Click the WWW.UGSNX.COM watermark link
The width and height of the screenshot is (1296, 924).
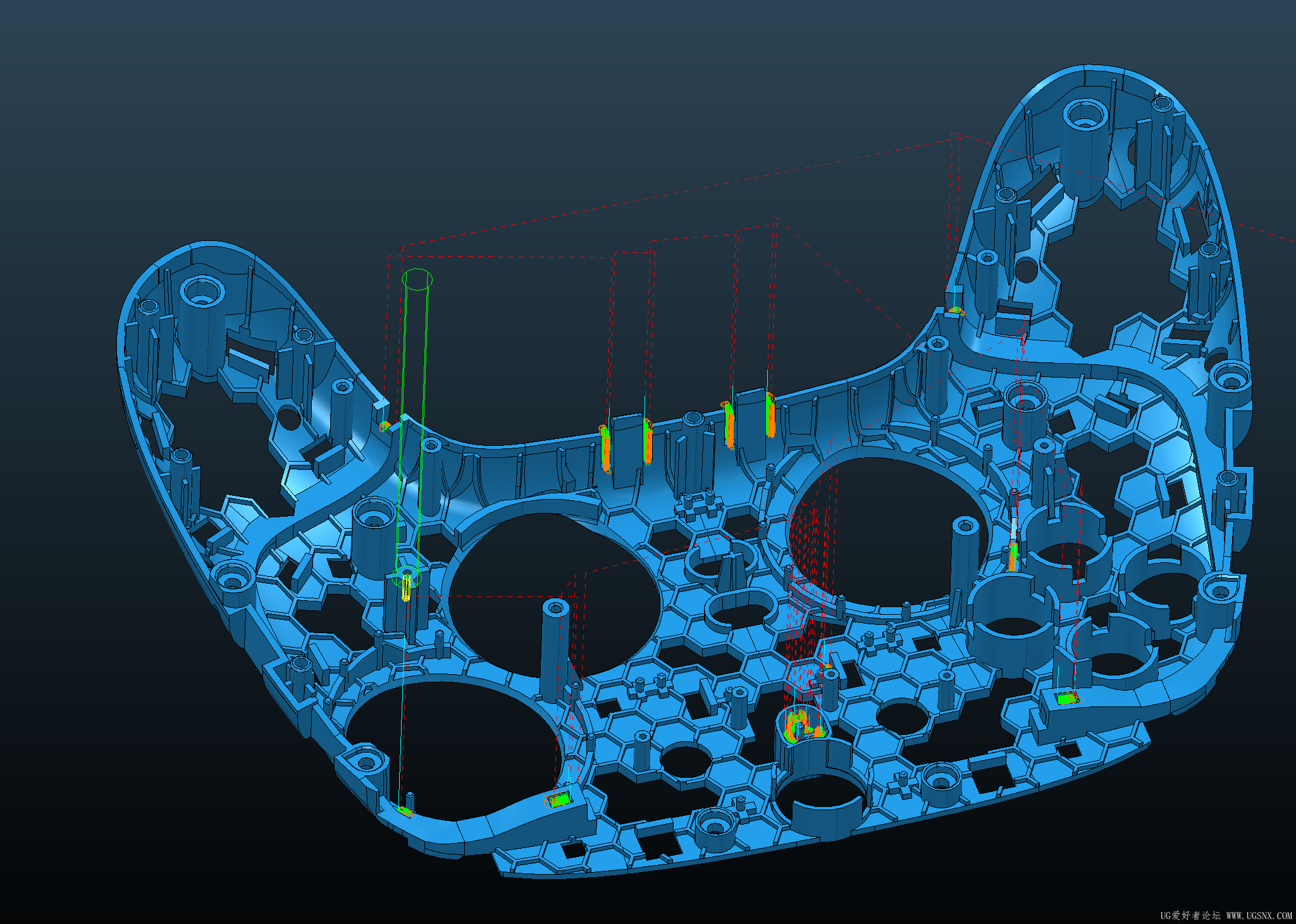pyautogui.click(x=1259, y=915)
